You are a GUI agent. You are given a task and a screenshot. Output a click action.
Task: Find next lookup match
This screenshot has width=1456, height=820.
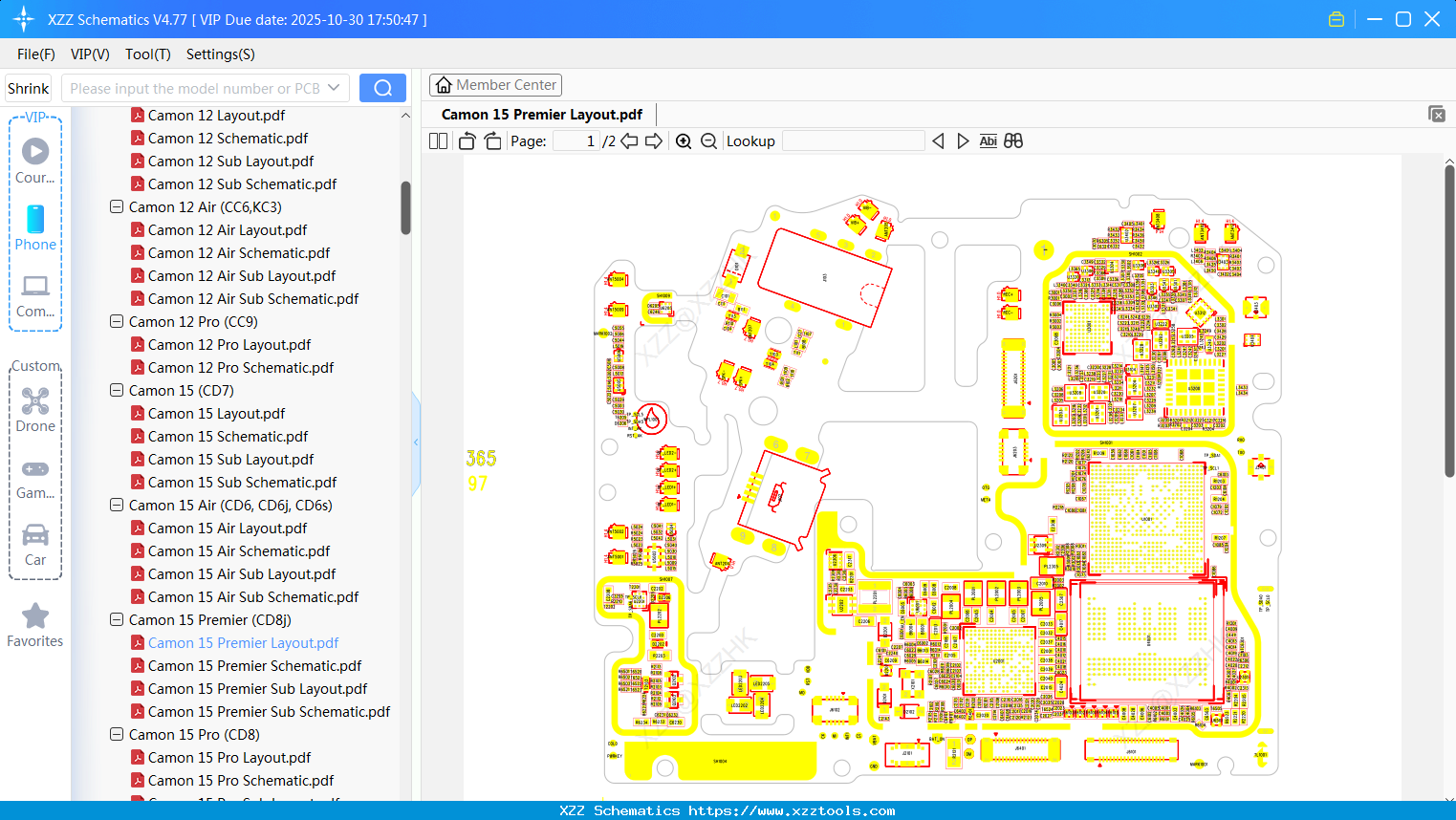963,141
